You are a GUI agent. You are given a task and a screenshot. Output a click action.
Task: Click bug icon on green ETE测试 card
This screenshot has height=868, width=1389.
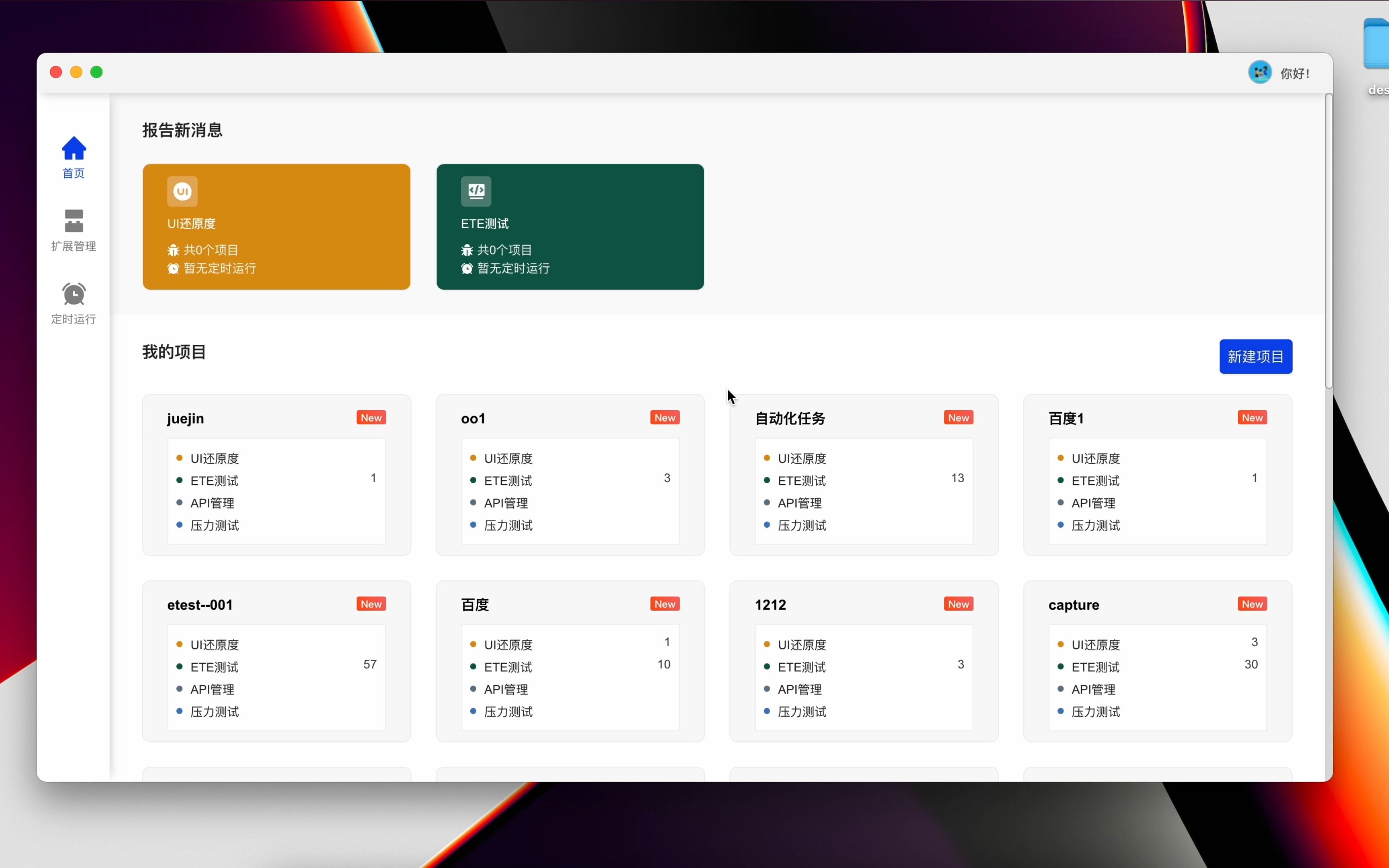click(x=467, y=250)
